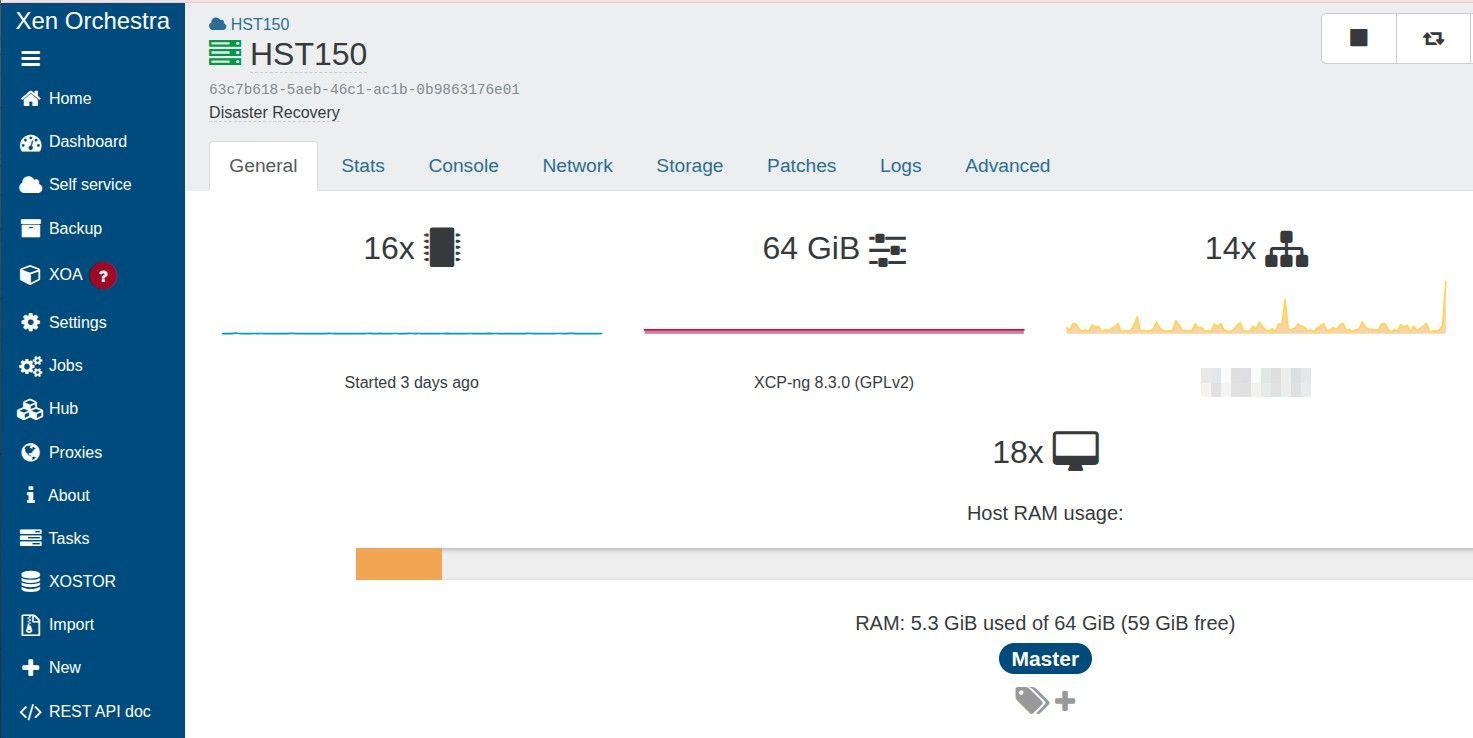Viewport: 1473px width, 738px height.
Task: Open the Backup sidebar section
Action: tap(75, 228)
